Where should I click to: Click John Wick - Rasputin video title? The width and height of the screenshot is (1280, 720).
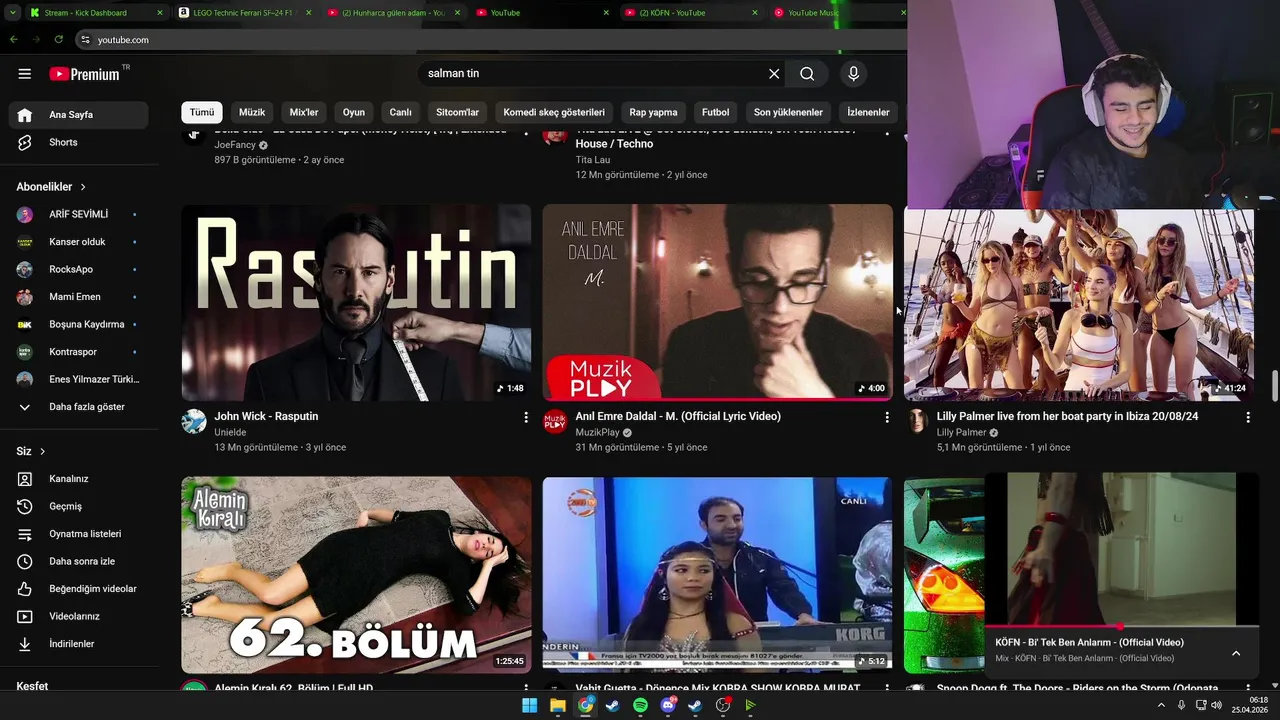click(266, 416)
